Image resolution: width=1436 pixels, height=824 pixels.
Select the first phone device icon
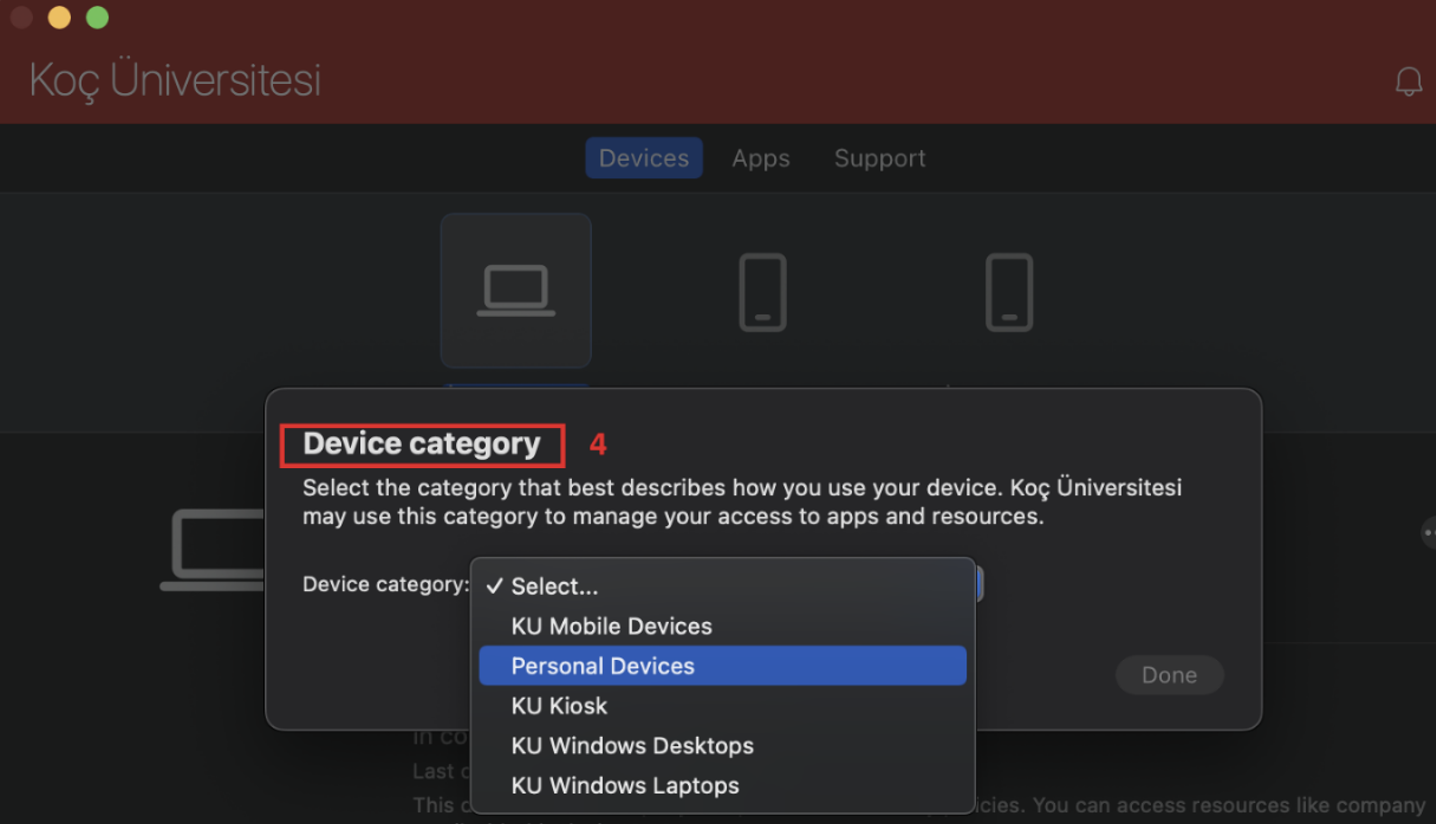click(x=762, y=292)
